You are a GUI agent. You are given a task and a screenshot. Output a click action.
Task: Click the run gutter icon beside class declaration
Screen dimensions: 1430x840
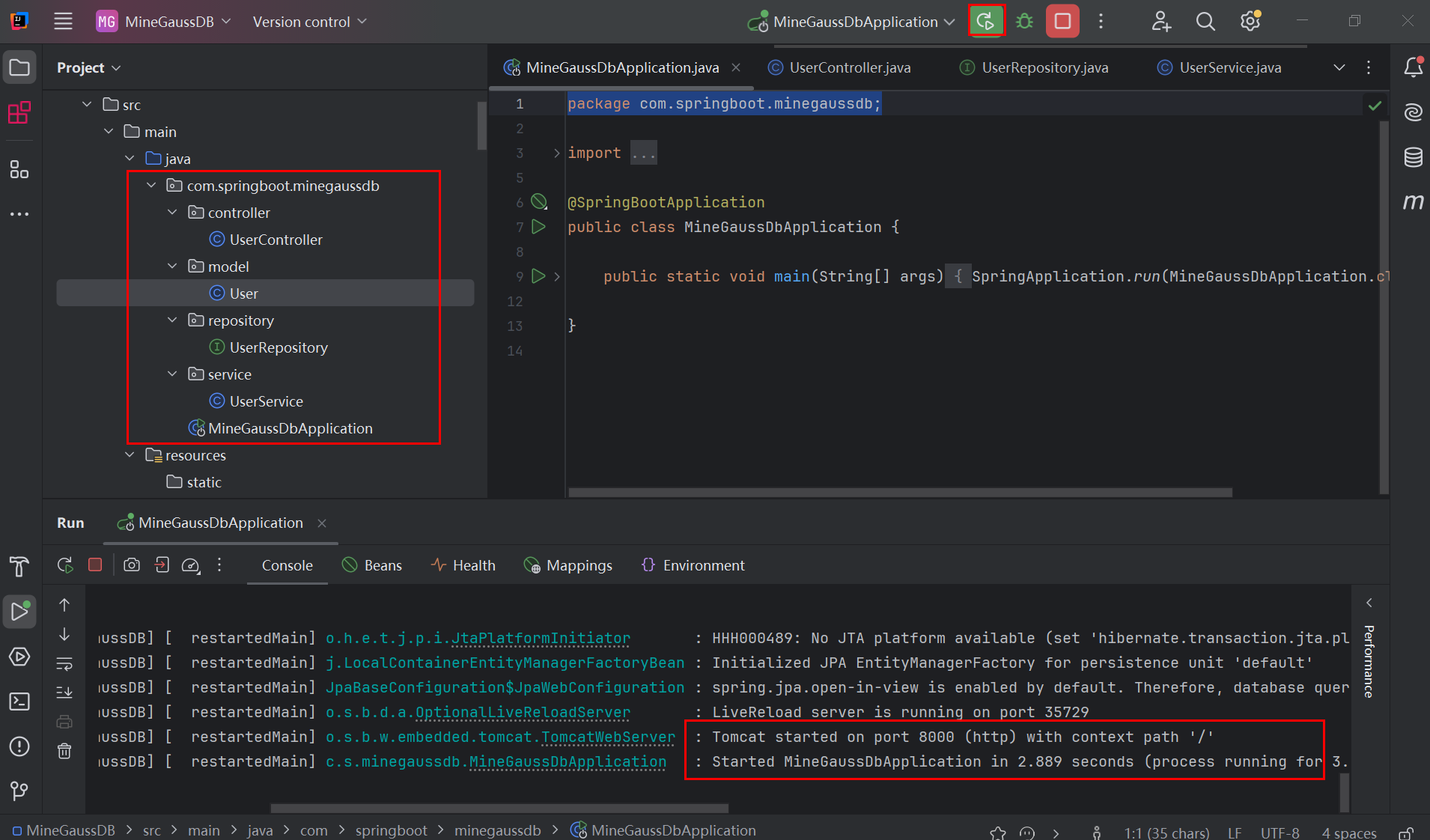coord(538,226)
